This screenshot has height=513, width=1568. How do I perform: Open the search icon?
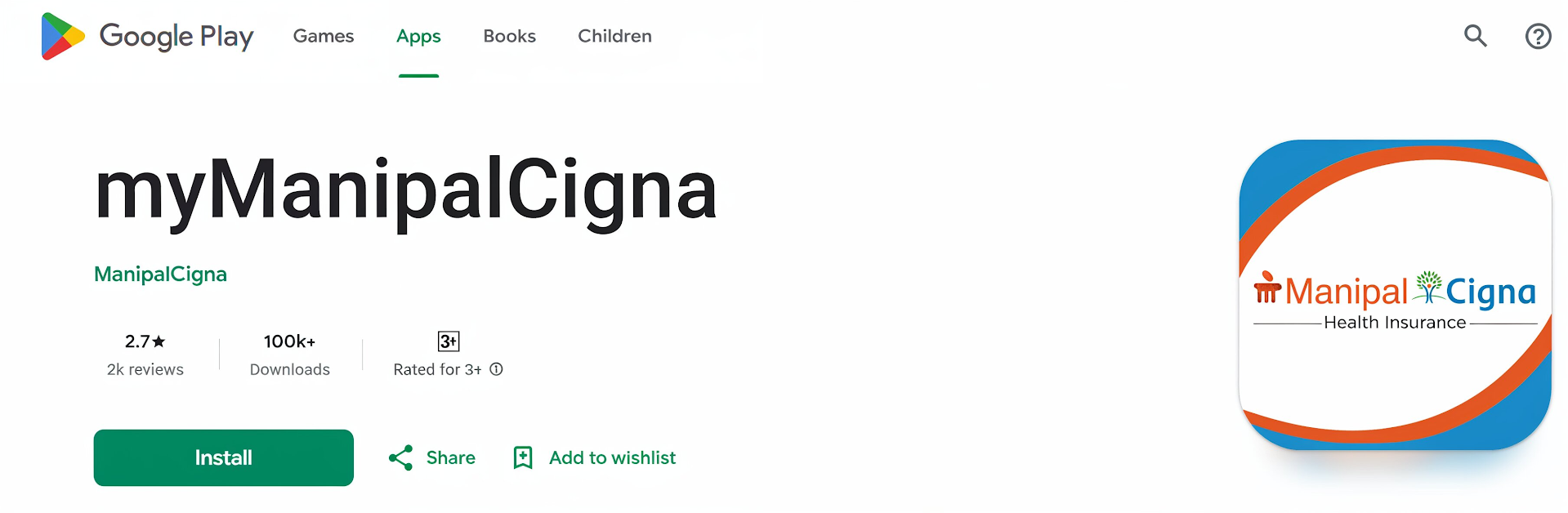[1474, 36]
